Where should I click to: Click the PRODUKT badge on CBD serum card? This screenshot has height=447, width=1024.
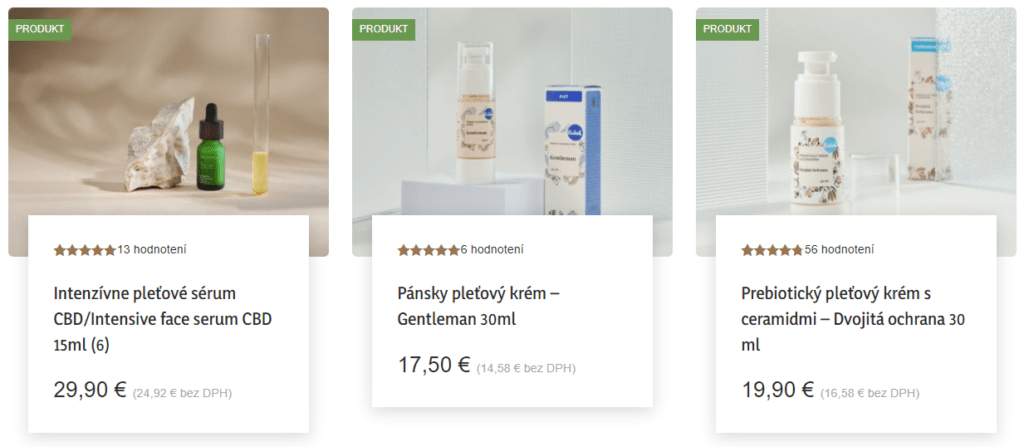click(40, 29)
